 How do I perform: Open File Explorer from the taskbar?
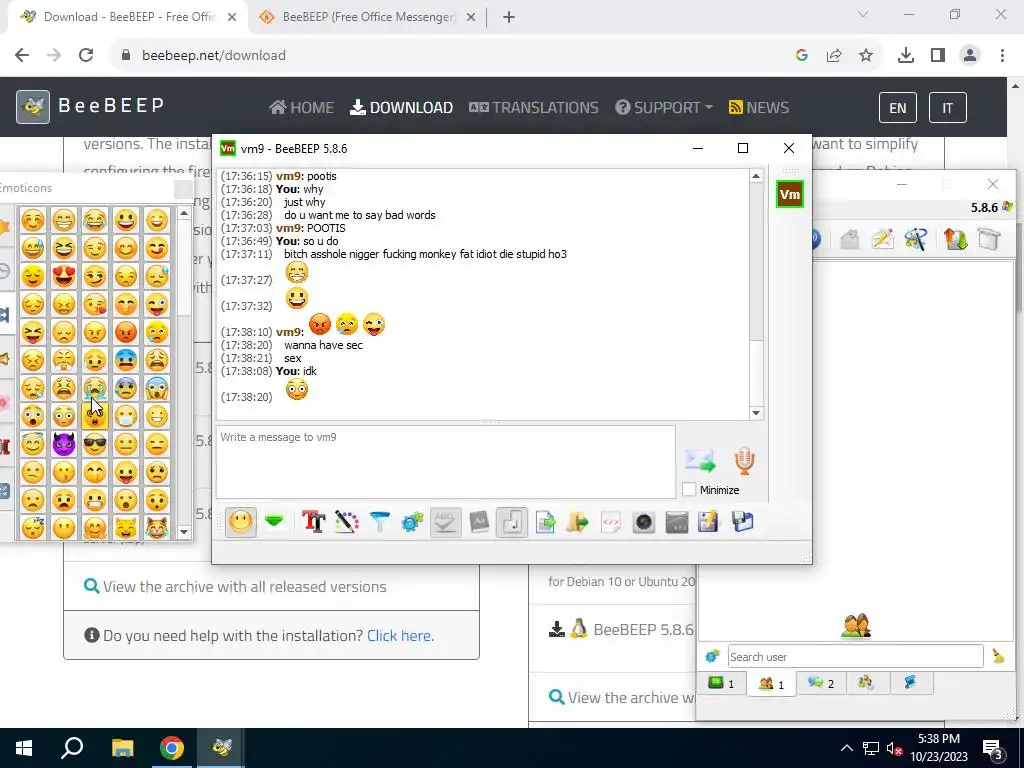[122, 748]
